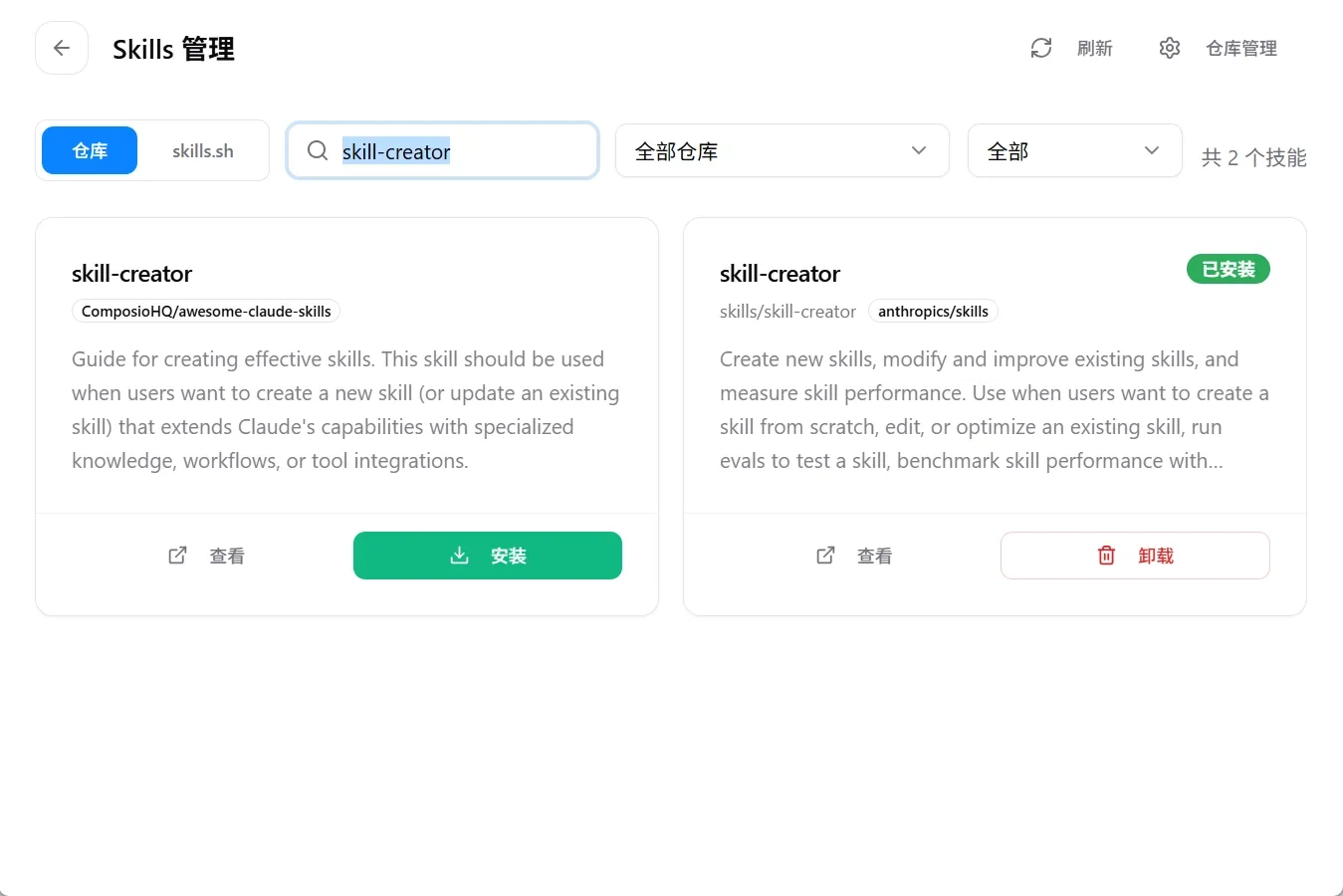Click the refresh icon beside 刷新

click(1041, 48)
